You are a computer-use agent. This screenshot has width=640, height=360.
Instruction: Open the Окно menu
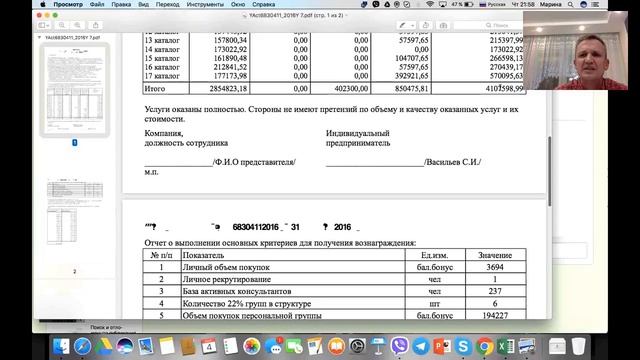(238, 4)
